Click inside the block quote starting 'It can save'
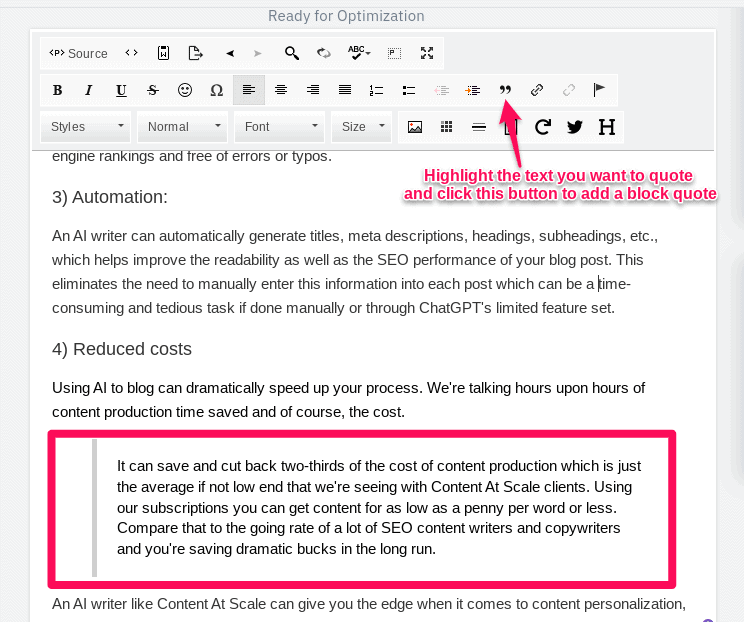This screenshot has height=622, width=744. (379, 507)
